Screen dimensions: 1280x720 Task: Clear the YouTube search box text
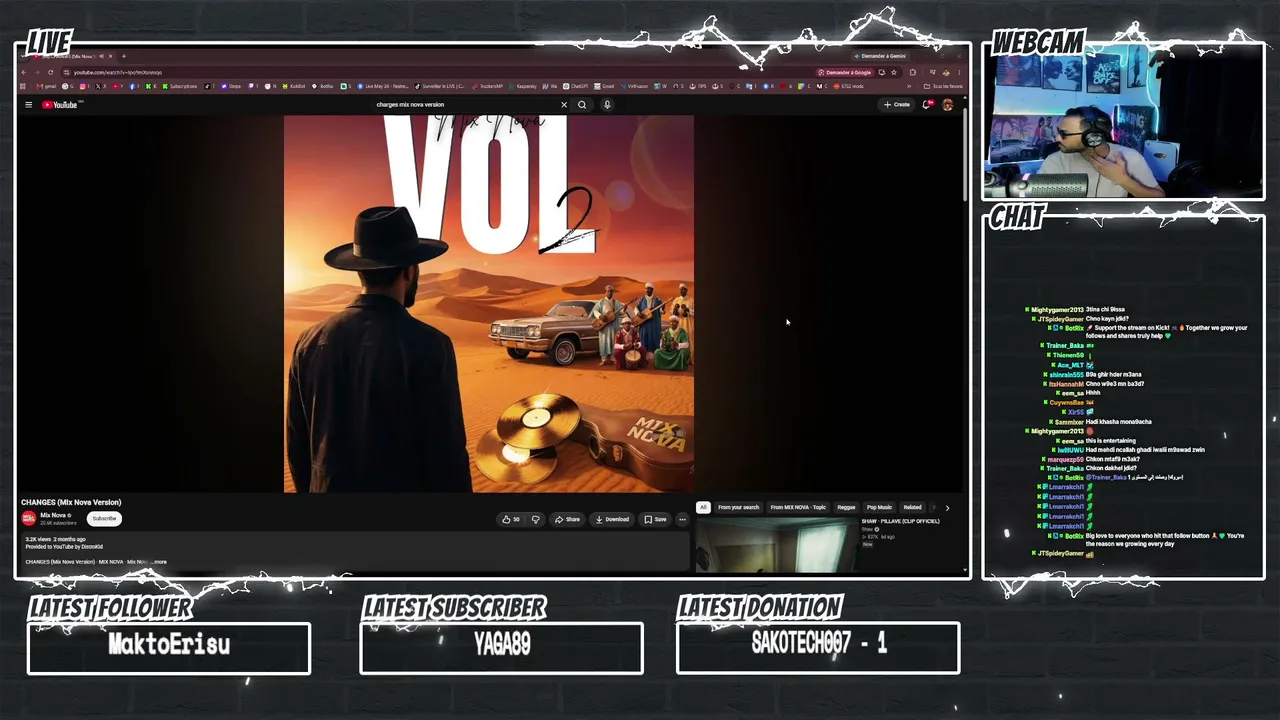tap(564, 105)
